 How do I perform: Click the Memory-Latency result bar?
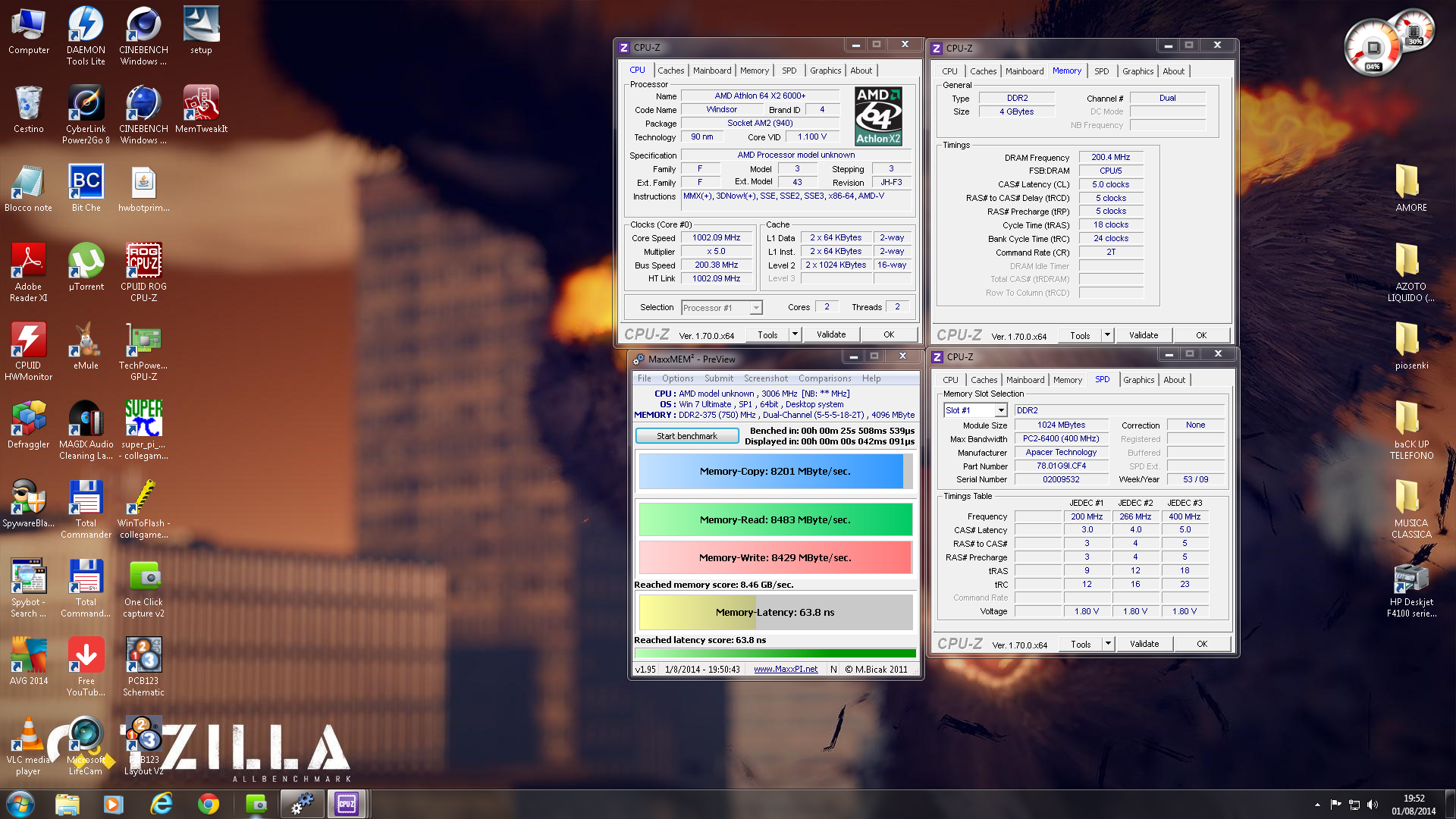point(775,612)
